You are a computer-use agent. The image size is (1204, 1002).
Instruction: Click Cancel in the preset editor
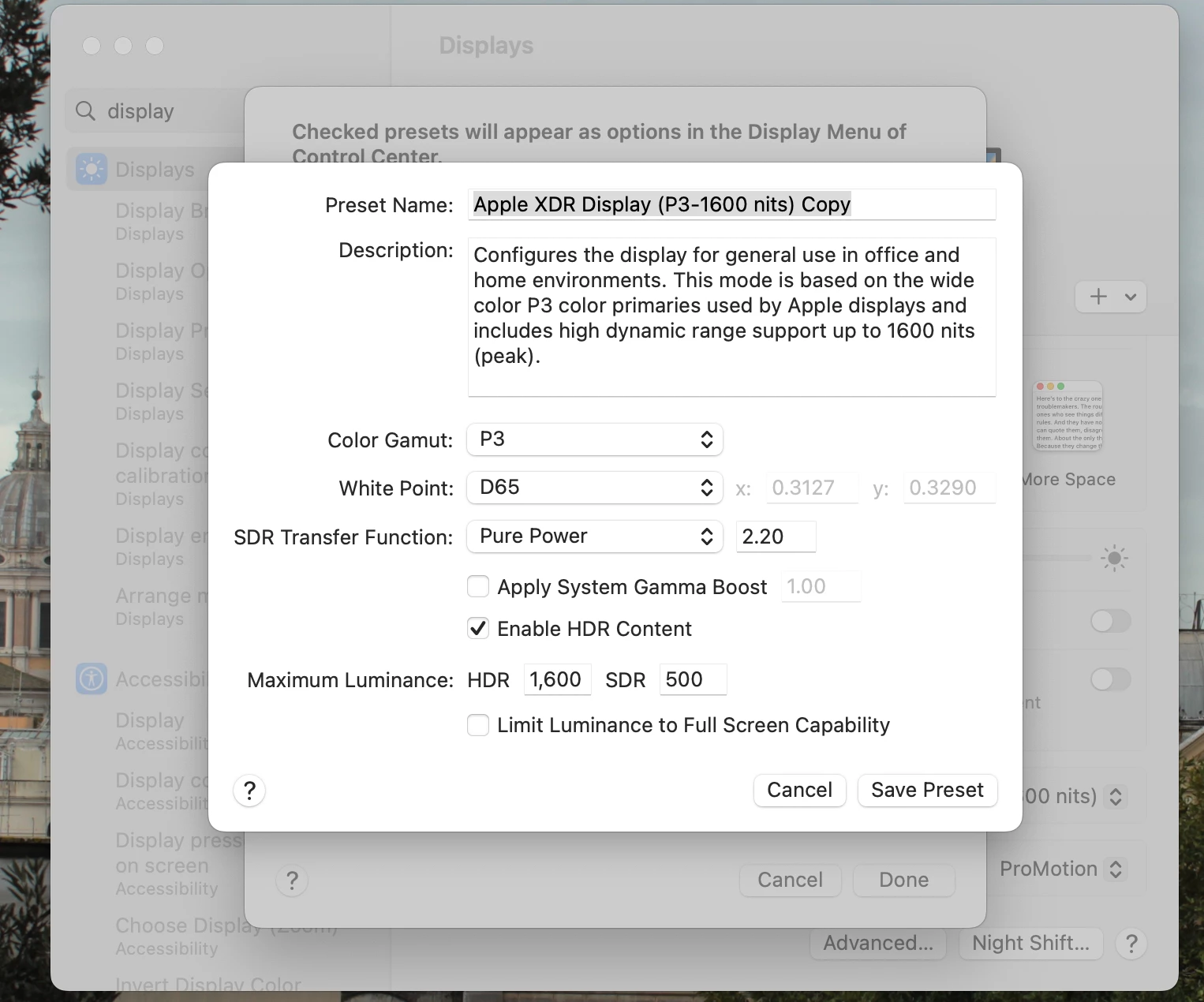(x=800, y=791)
